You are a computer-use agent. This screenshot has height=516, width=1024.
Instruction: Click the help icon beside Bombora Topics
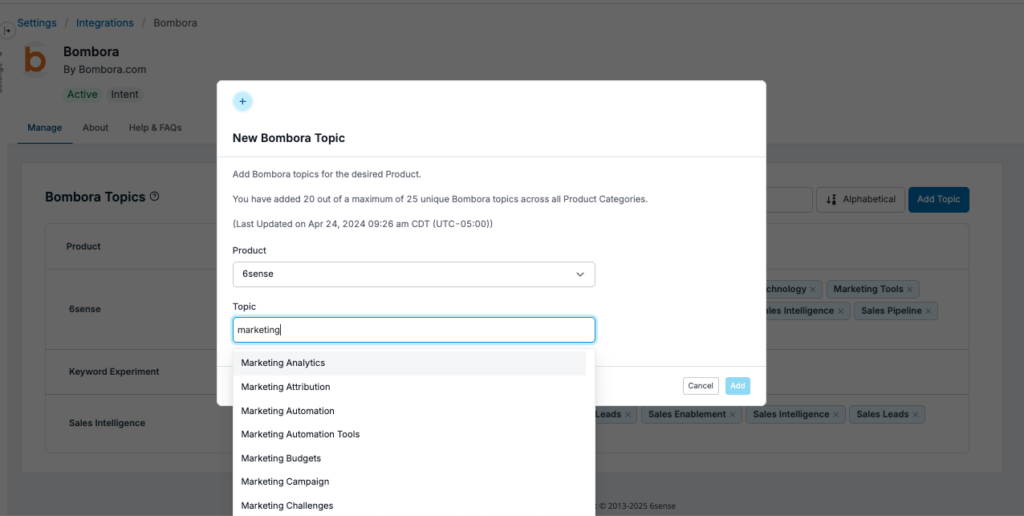(154, 197)
